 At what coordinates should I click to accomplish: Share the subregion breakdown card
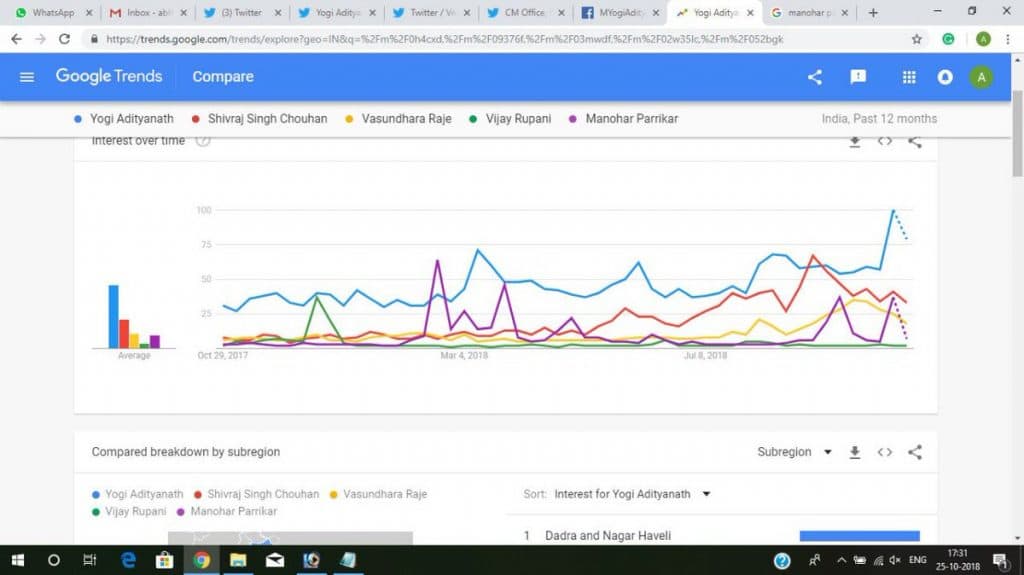click(915, 452)
